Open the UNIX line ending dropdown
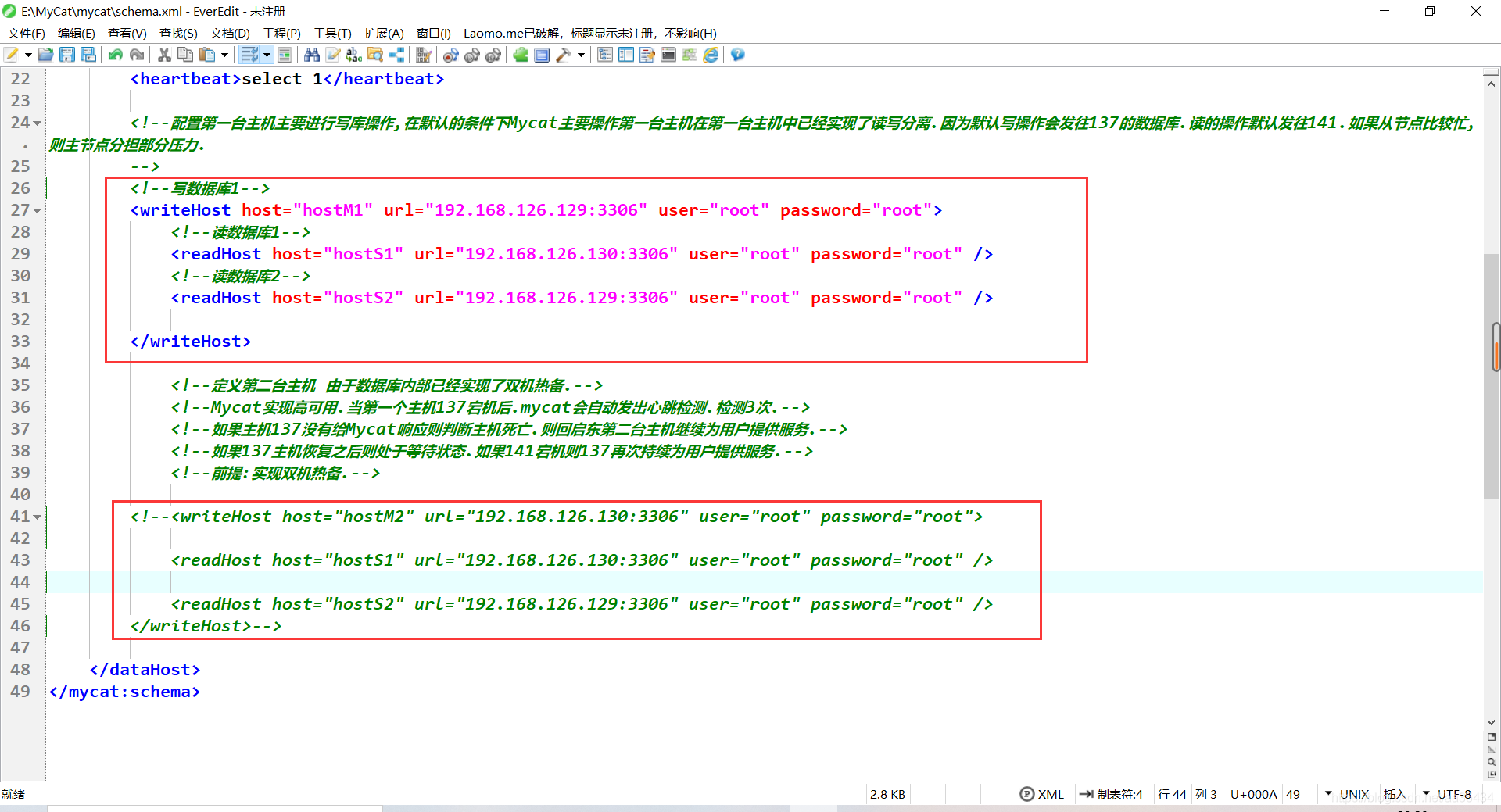Screen dimensions: 1501x812 1346,794
